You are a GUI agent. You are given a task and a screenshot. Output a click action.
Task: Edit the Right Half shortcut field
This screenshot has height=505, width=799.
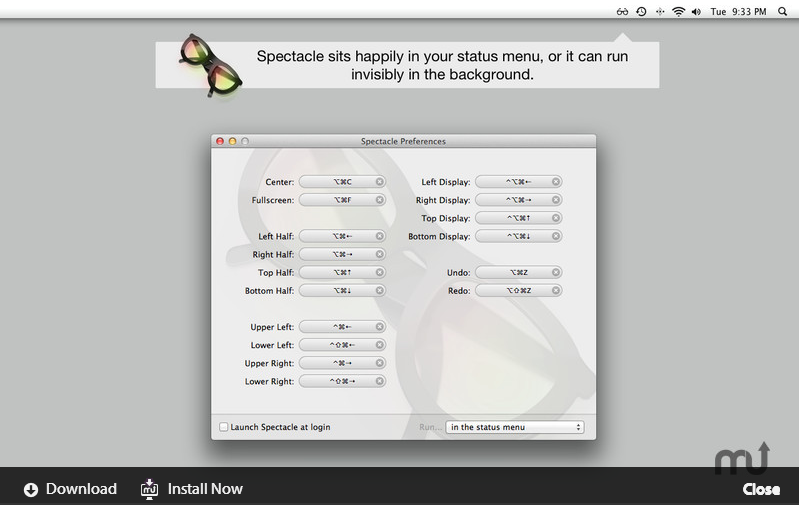342,254
